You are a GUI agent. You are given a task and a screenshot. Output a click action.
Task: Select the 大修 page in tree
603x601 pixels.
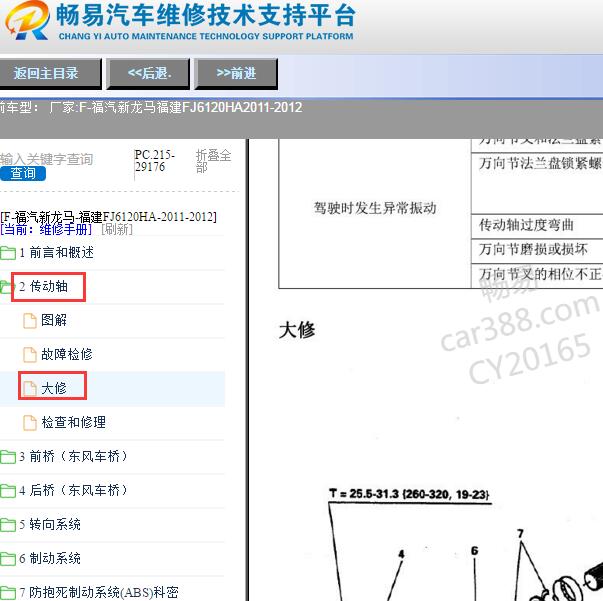(x=54, y=388)
